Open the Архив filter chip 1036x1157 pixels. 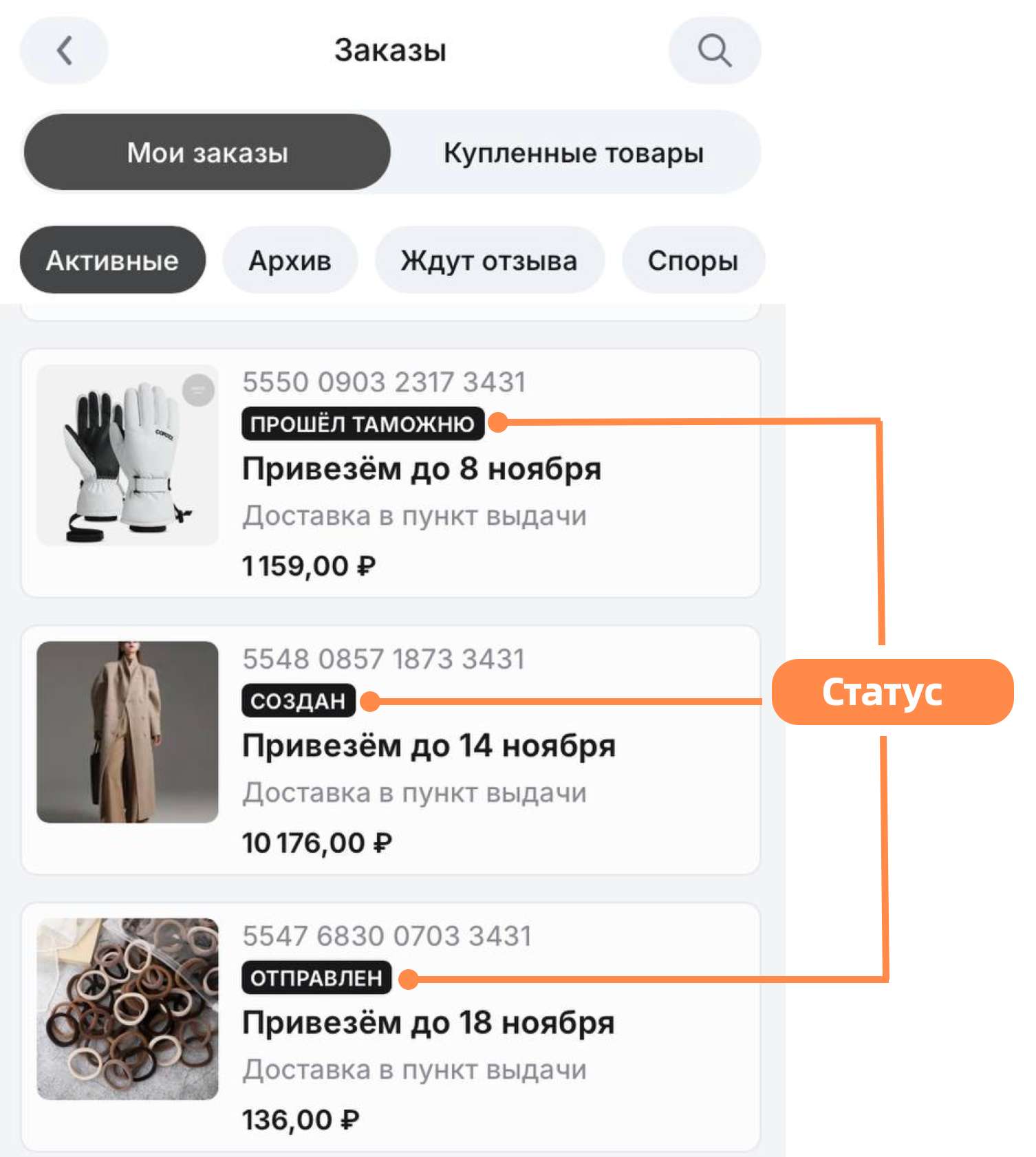(290, 260)
